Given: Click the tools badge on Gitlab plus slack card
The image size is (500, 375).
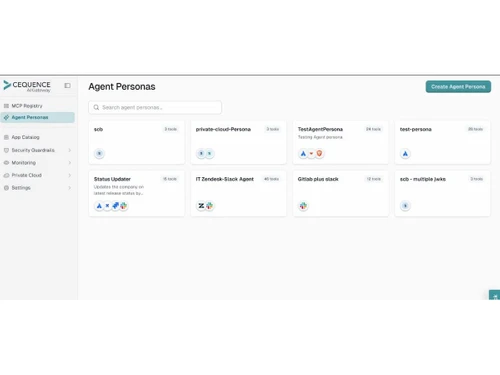Looking at the screenshot, I should (374, 179).
